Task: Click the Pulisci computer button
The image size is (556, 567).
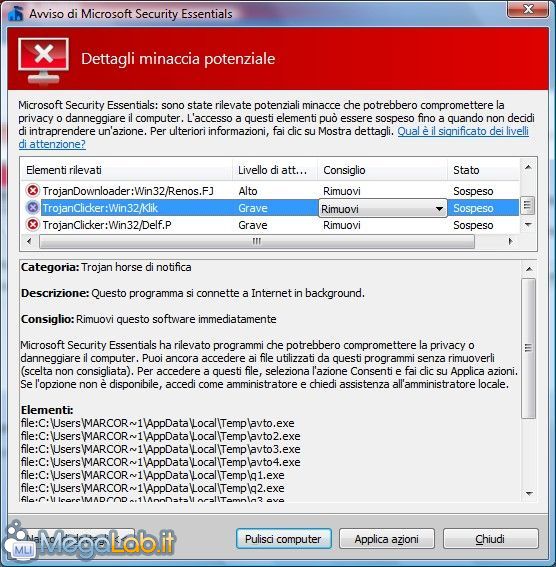Action: (x=283, y=539)
